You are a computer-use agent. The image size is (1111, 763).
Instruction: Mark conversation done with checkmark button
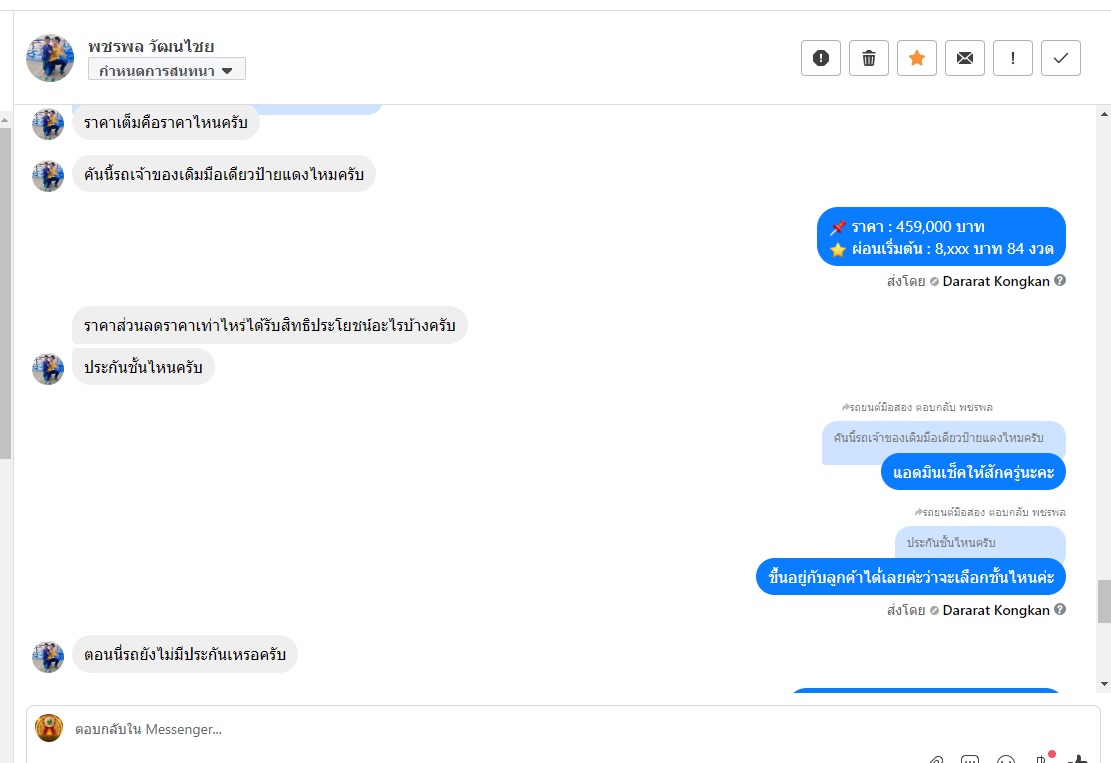1061,58
